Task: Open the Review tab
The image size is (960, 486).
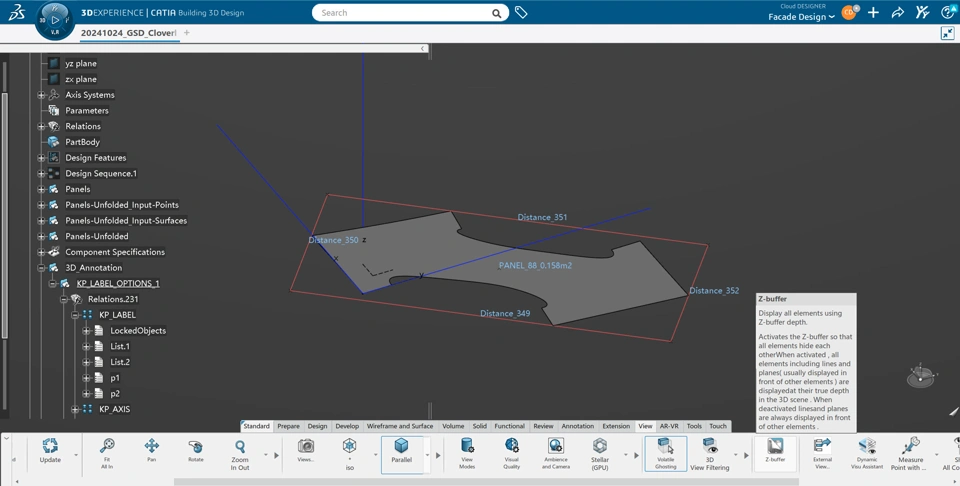Action: (543, 426)
